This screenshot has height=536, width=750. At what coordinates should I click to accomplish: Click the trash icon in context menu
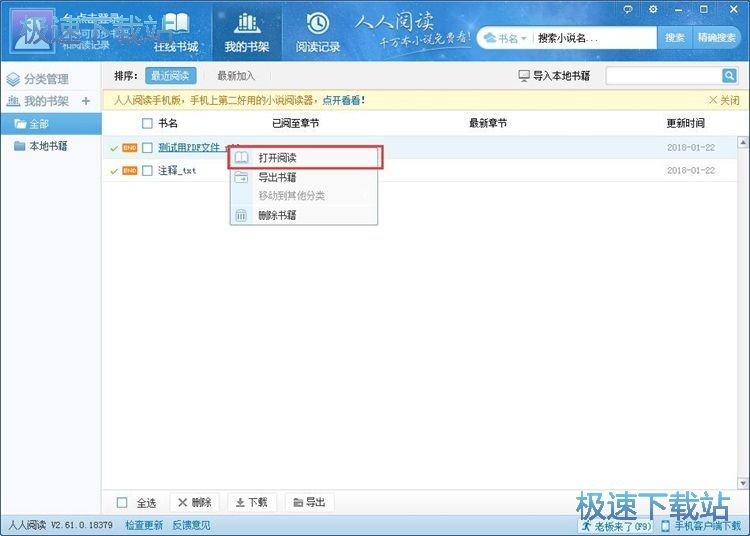point(241,215)
